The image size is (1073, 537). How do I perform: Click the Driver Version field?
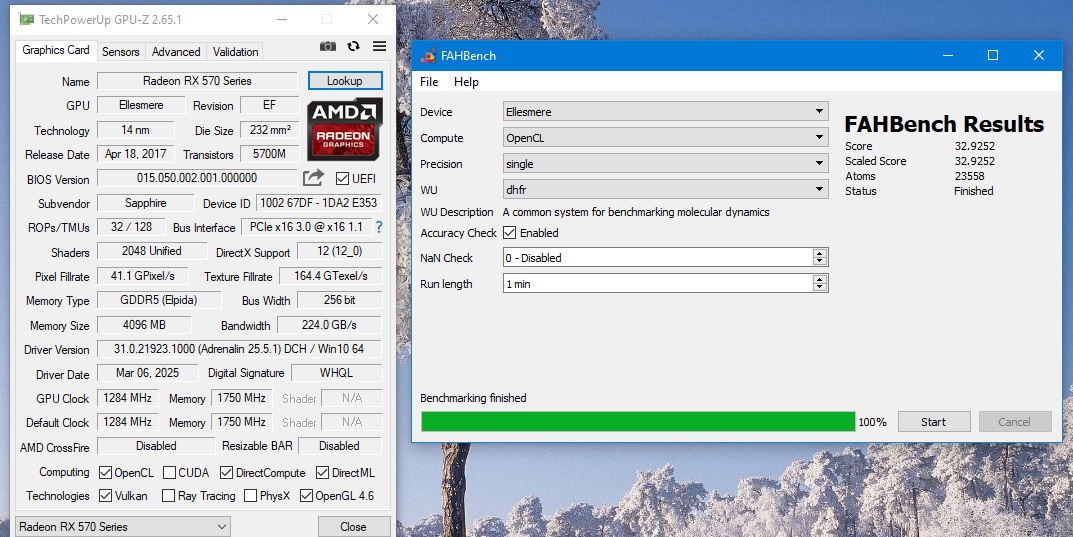(239, 349)
